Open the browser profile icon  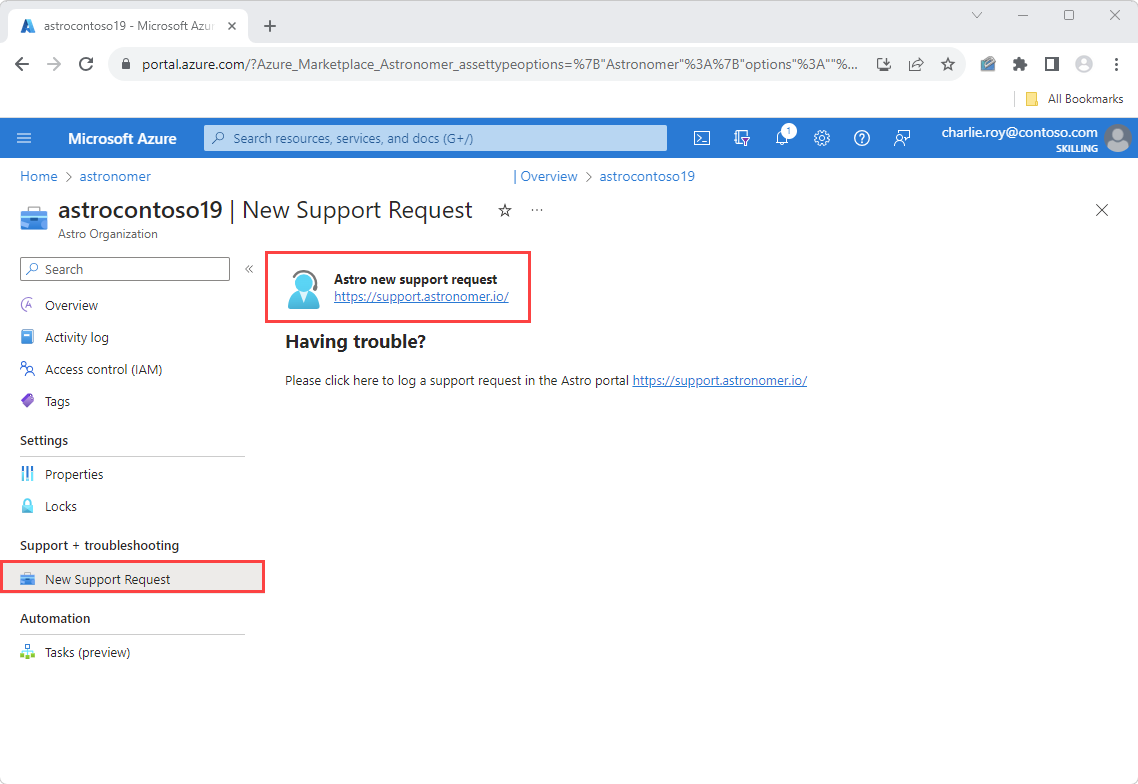1084,64
